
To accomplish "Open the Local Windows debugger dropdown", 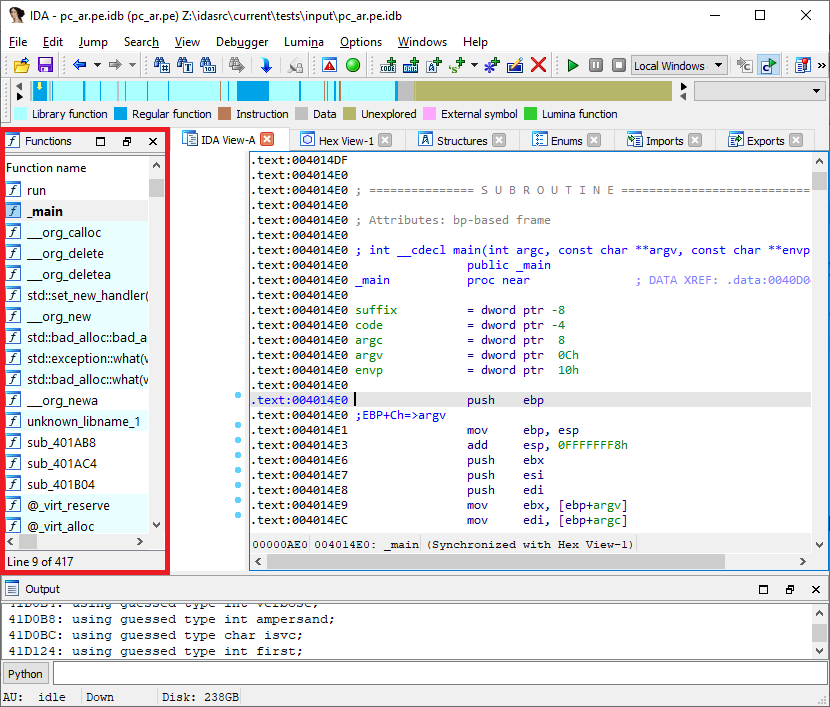I will (679, 65).
